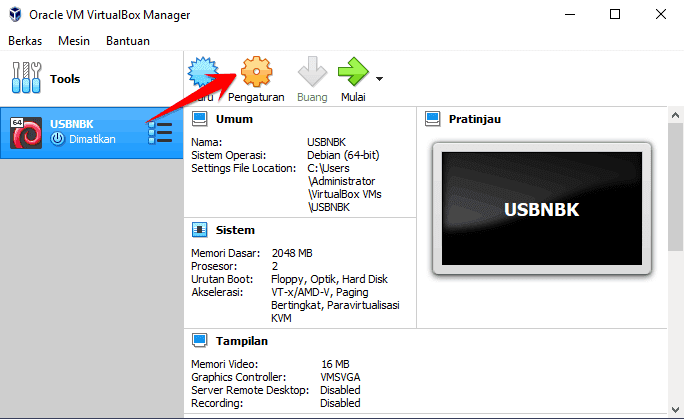This screenshot has height=419, width=684.
Task: Click the Pratinjau heading text
Action: [x=475, y=119]
